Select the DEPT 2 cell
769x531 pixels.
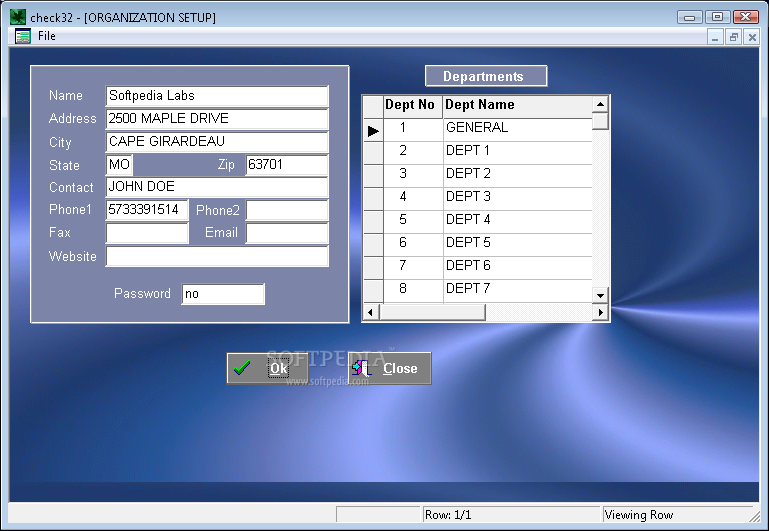pyautogui.click(x=517, y=176)
